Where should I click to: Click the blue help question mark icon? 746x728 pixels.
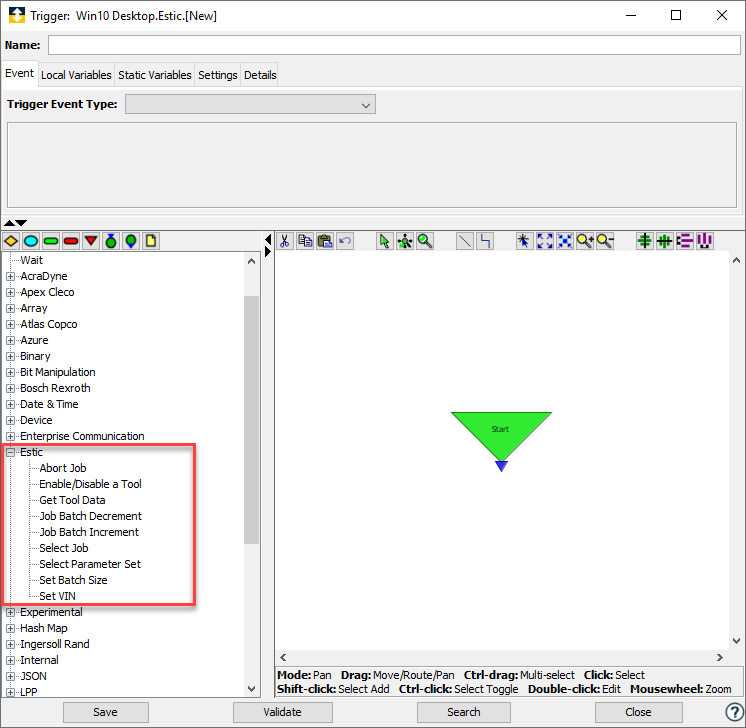point(733,712)
